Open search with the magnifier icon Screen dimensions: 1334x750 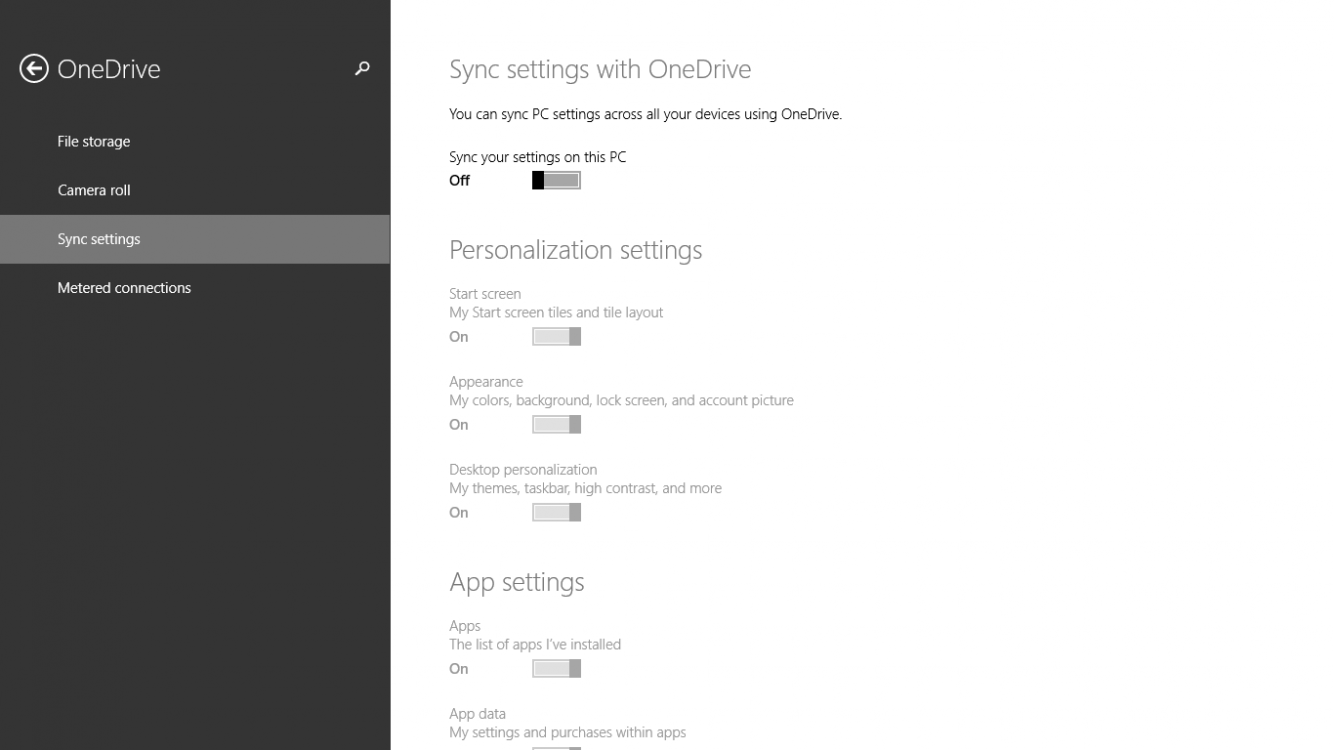362,69
